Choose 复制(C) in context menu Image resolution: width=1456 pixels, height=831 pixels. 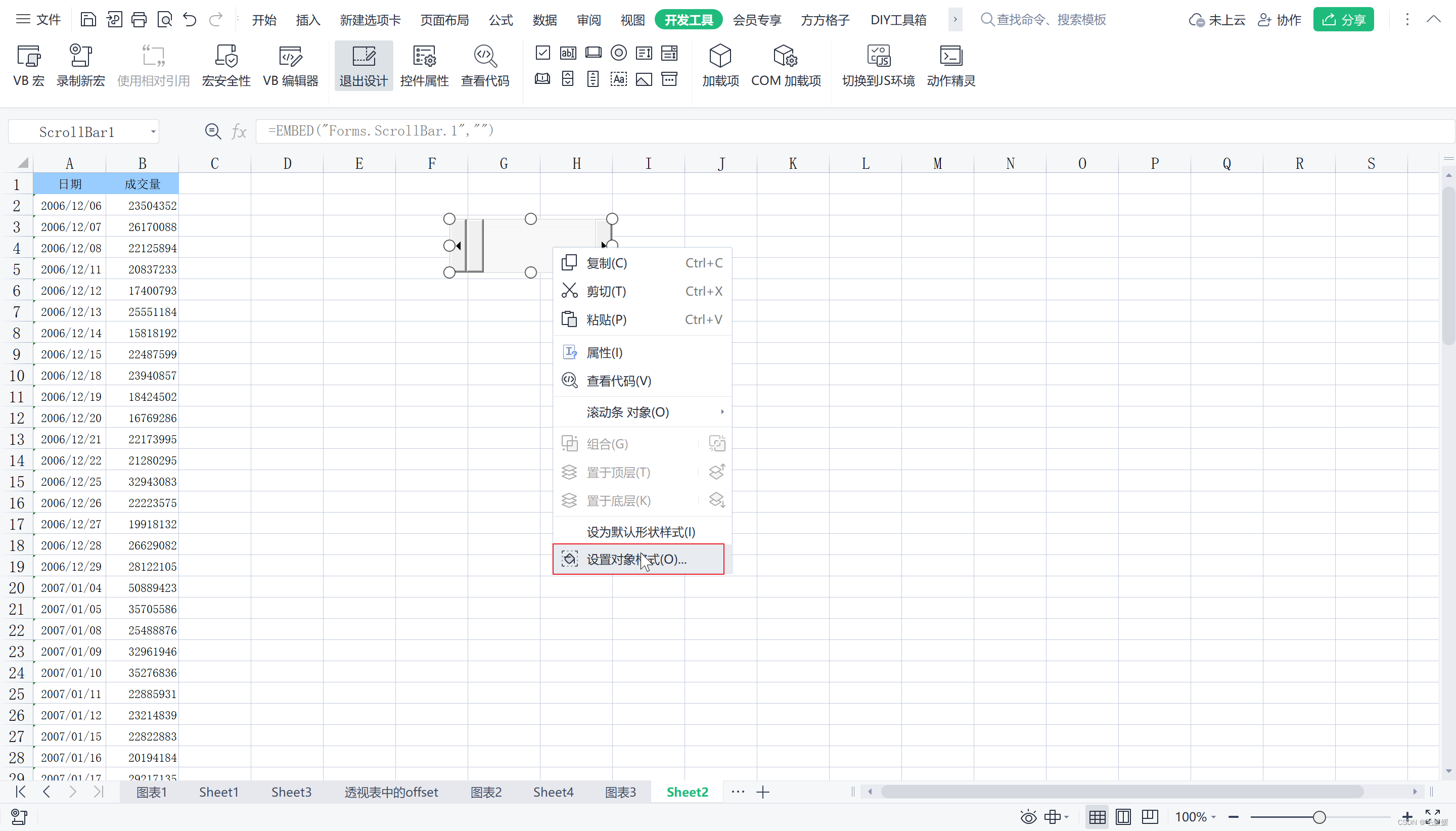pos(642,263)
